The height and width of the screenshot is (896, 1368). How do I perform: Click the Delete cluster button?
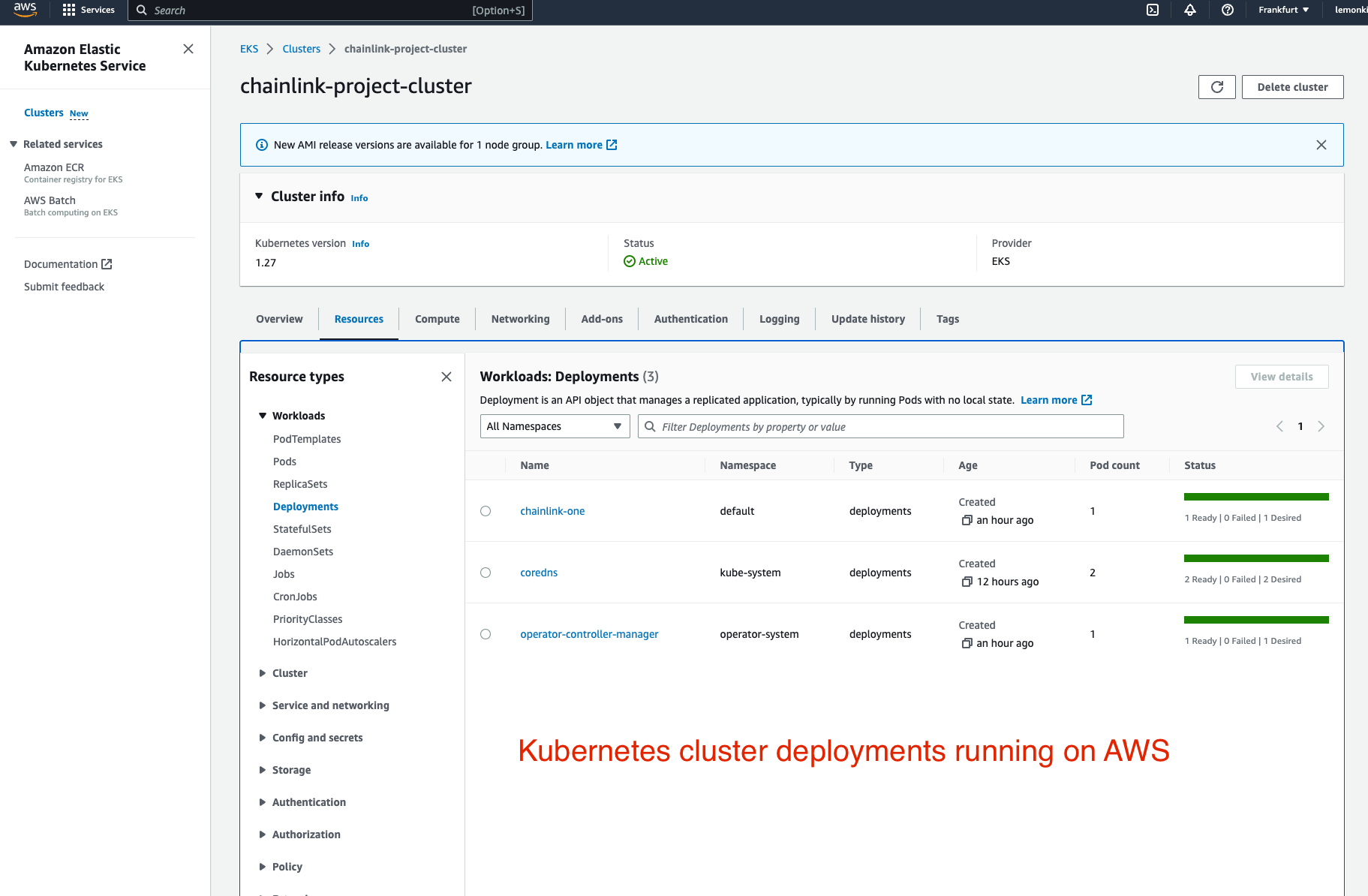tap(1293, 87)
